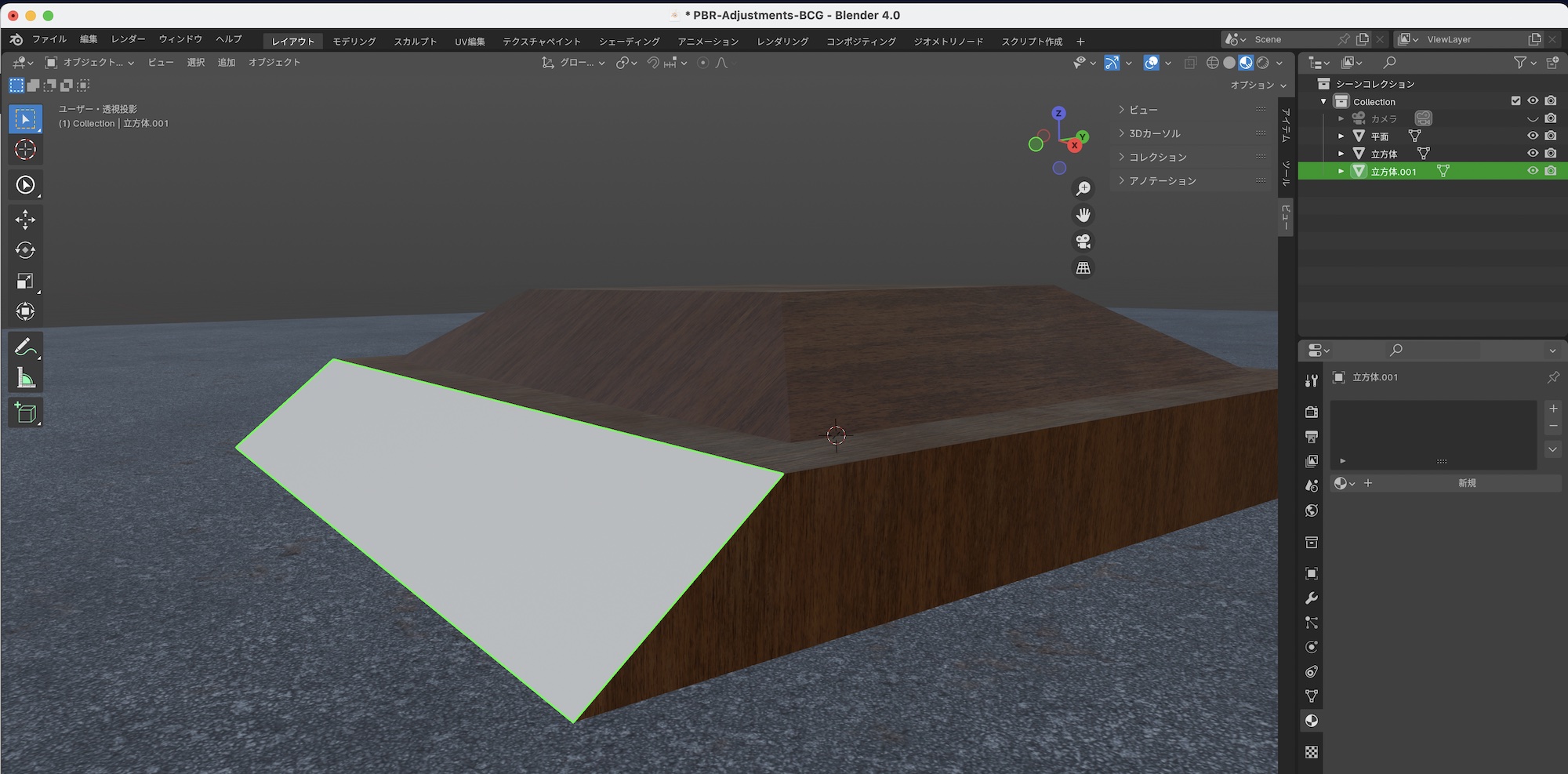Select the Rotate tool

coord(25,250)
